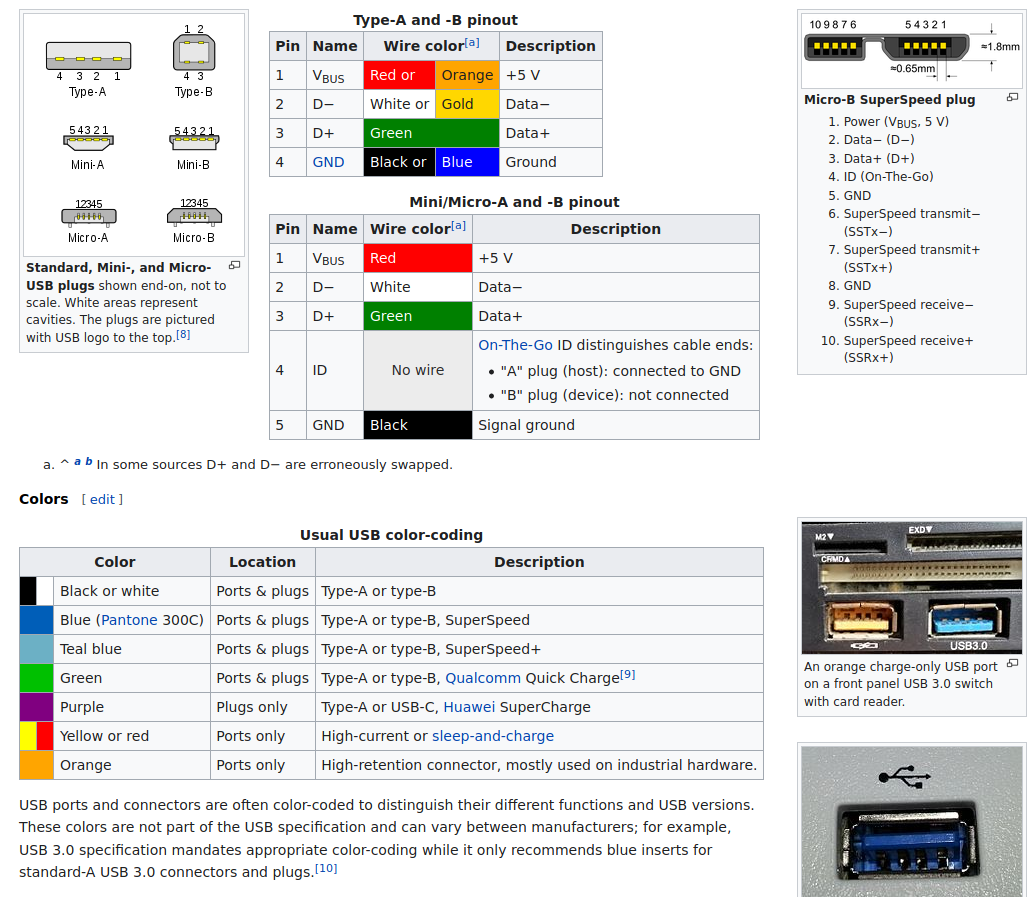
Task: Open the Micro-B SuperSpeed plug pin diagram
Action: tap(911, 49)
